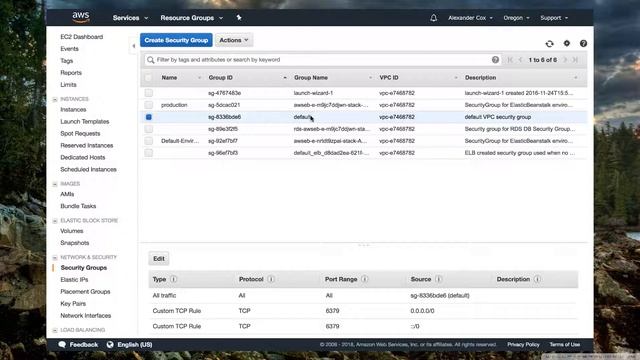Click the panel split handle dots

coord(363,245)
